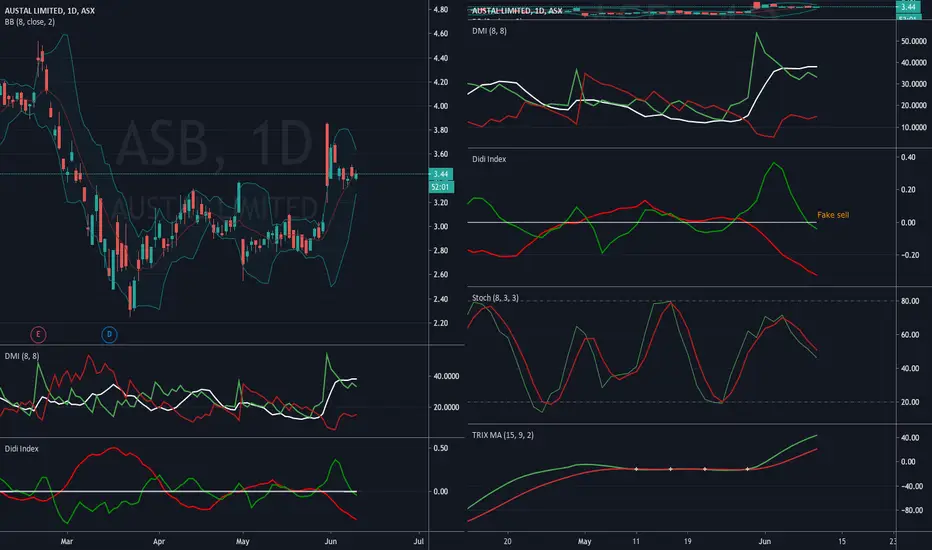Click the blue D dividend marker
The image size is (932, 550).
coord(109,334)
